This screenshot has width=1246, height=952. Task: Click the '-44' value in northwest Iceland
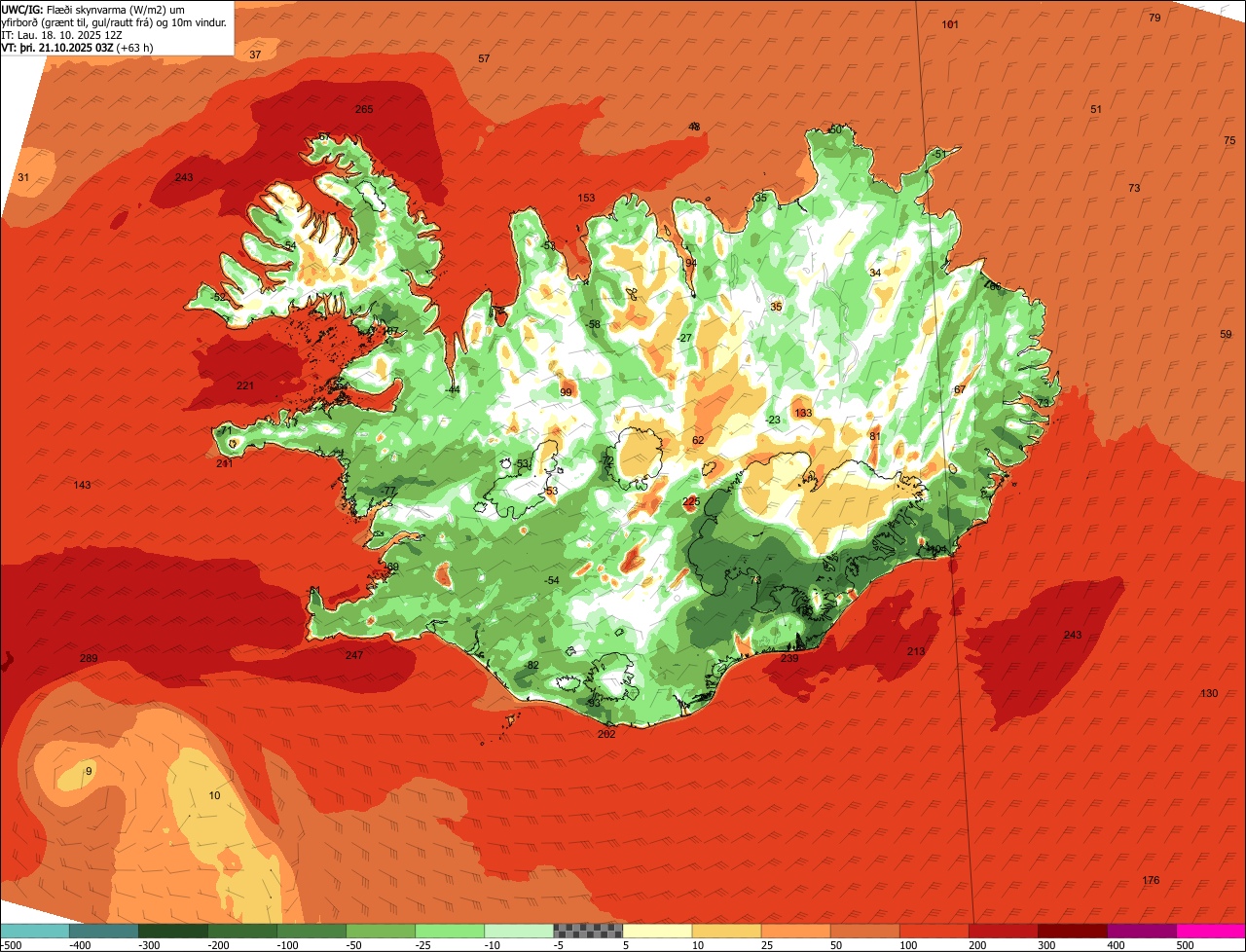click(453, 389)
